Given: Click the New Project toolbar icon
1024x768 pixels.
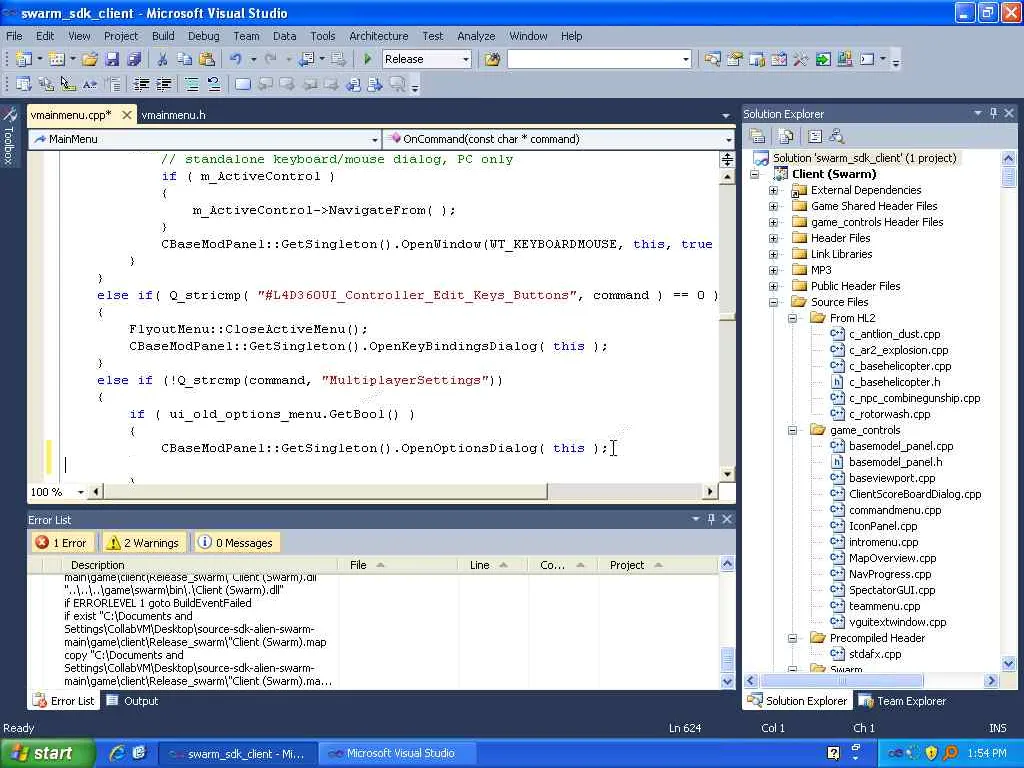Looking at the screenshot, I should coord(24,59).
